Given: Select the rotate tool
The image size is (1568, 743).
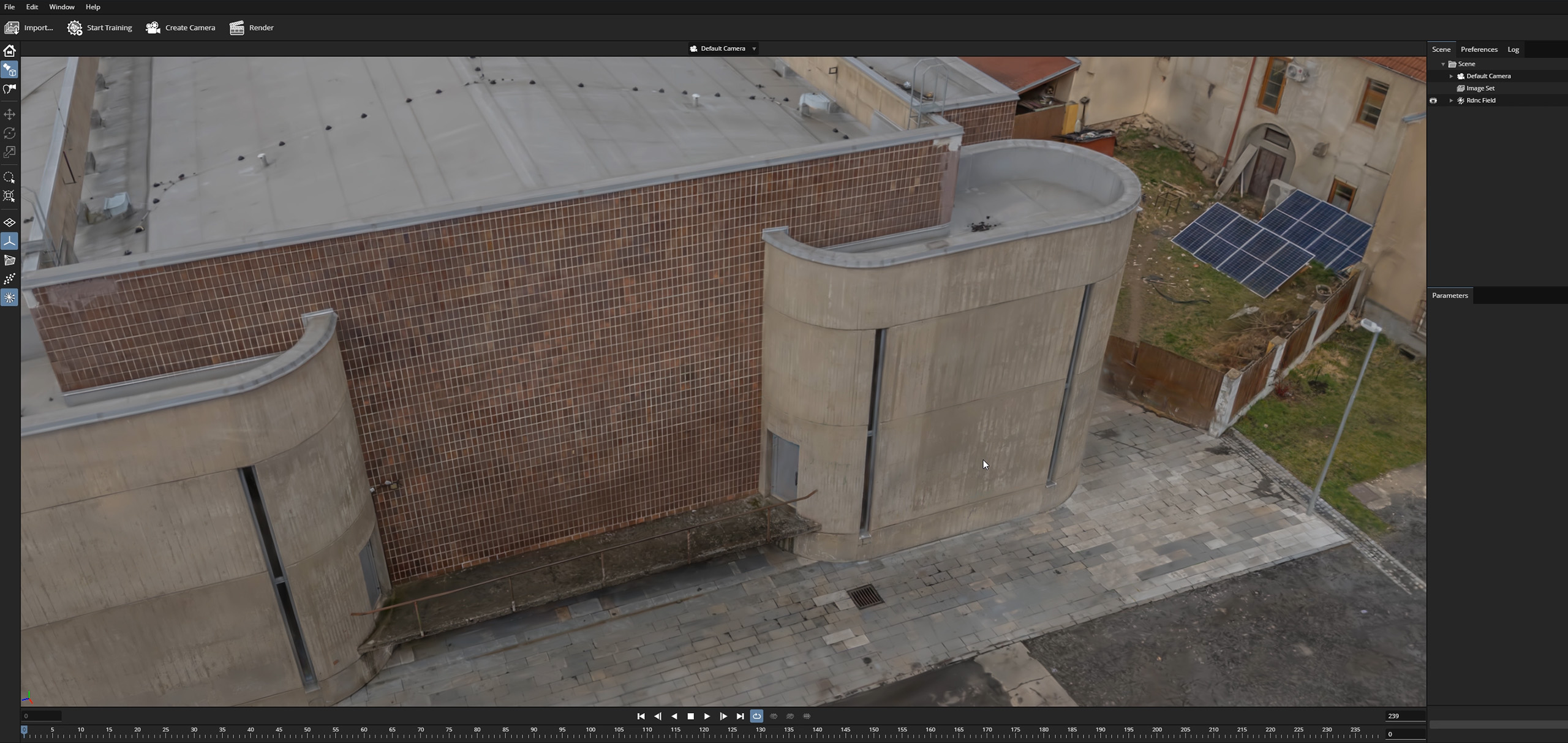Looking at the screenshot, I should [x=9, y=134].
